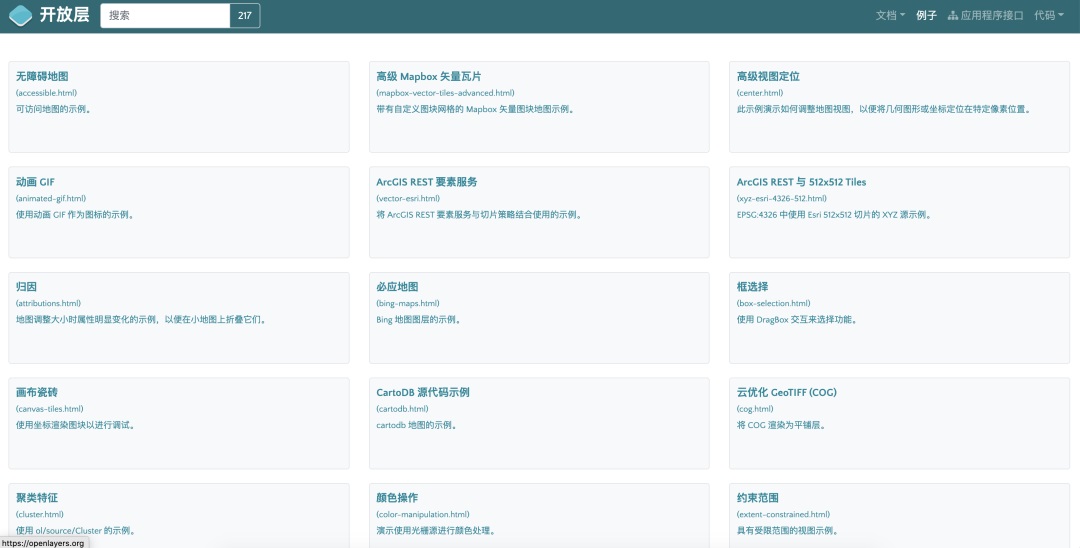Open the 无障碍地图 example

42,76
